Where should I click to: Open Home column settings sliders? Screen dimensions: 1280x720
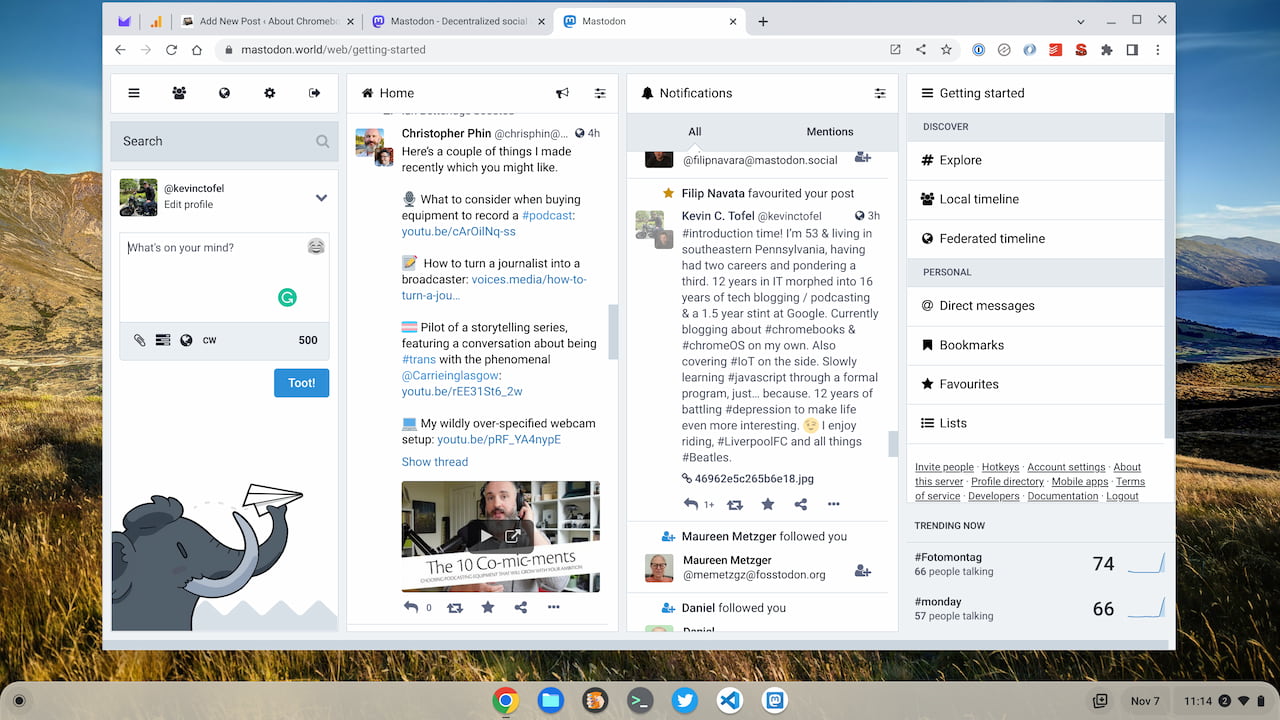[x=600, y=93]
